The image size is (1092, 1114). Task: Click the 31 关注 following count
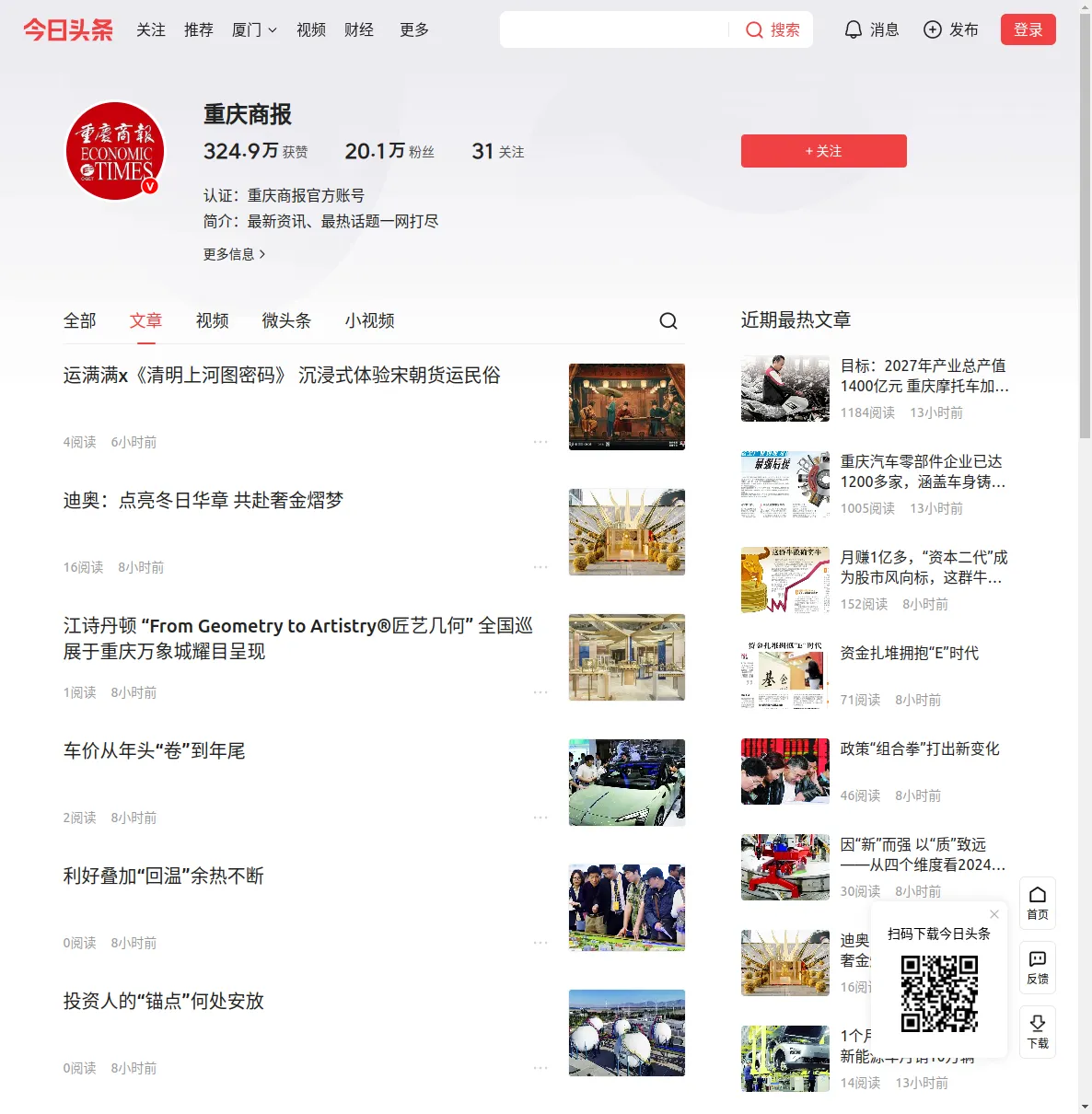click(x=498, y=151)
